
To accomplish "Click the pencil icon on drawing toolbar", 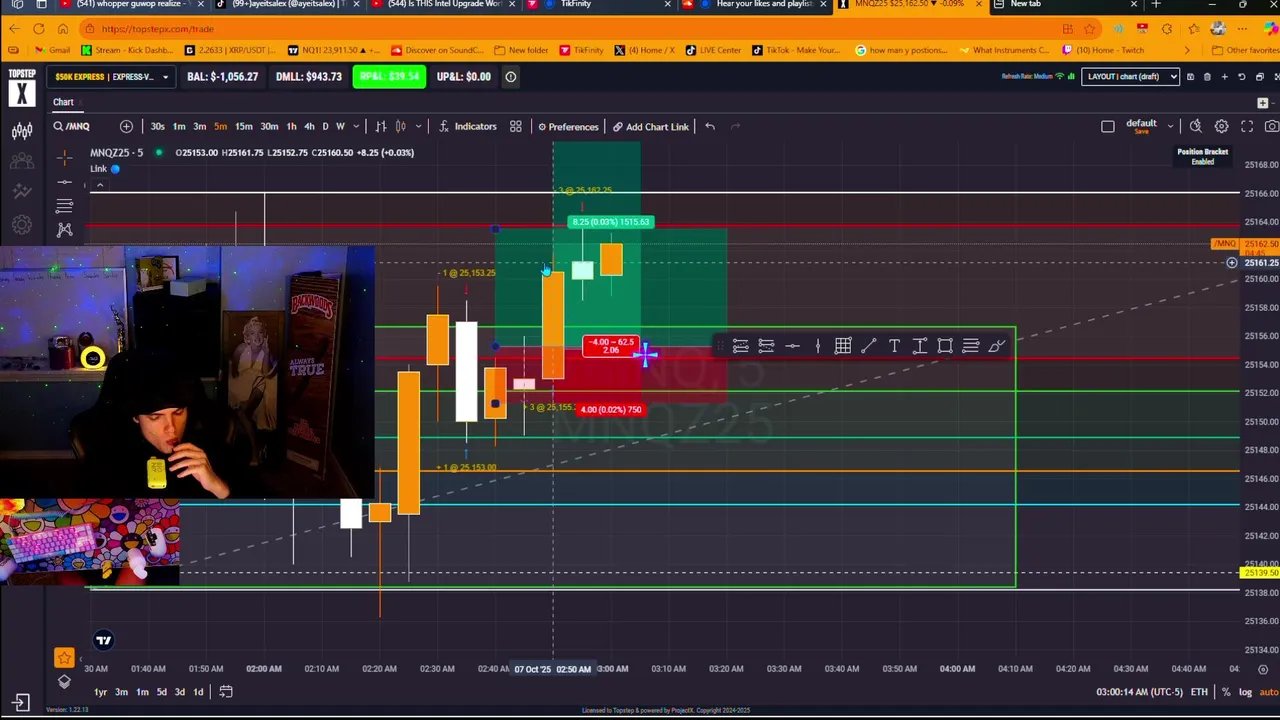I will coord(996,346).
